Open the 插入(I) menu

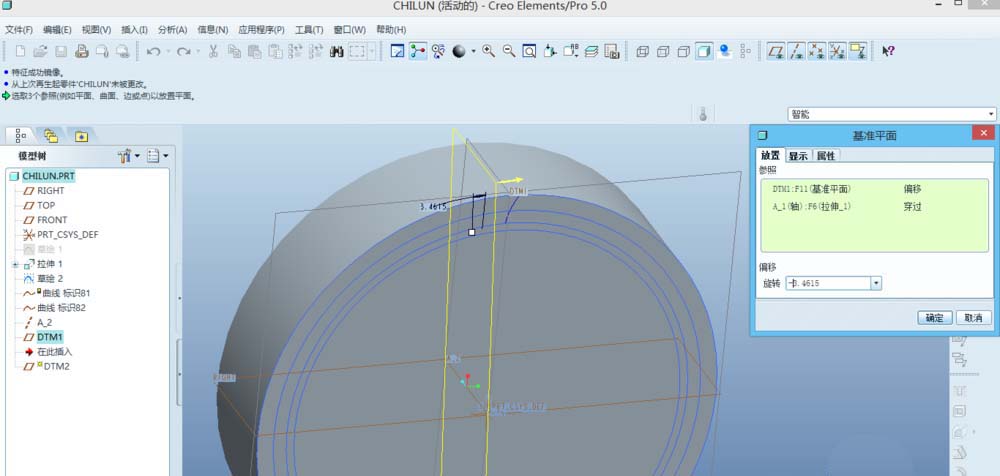(x=135, y=29)
